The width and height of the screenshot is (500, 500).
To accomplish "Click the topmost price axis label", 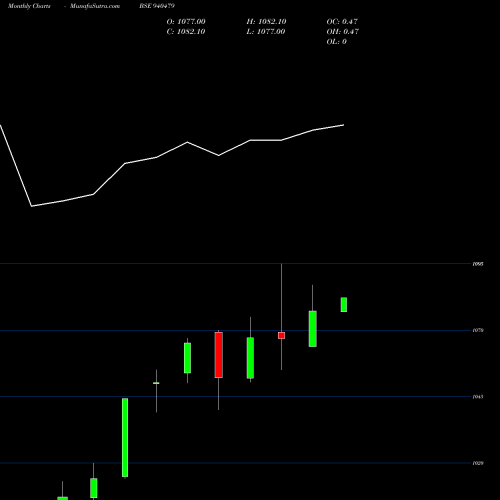I will (x=478, y=264).
